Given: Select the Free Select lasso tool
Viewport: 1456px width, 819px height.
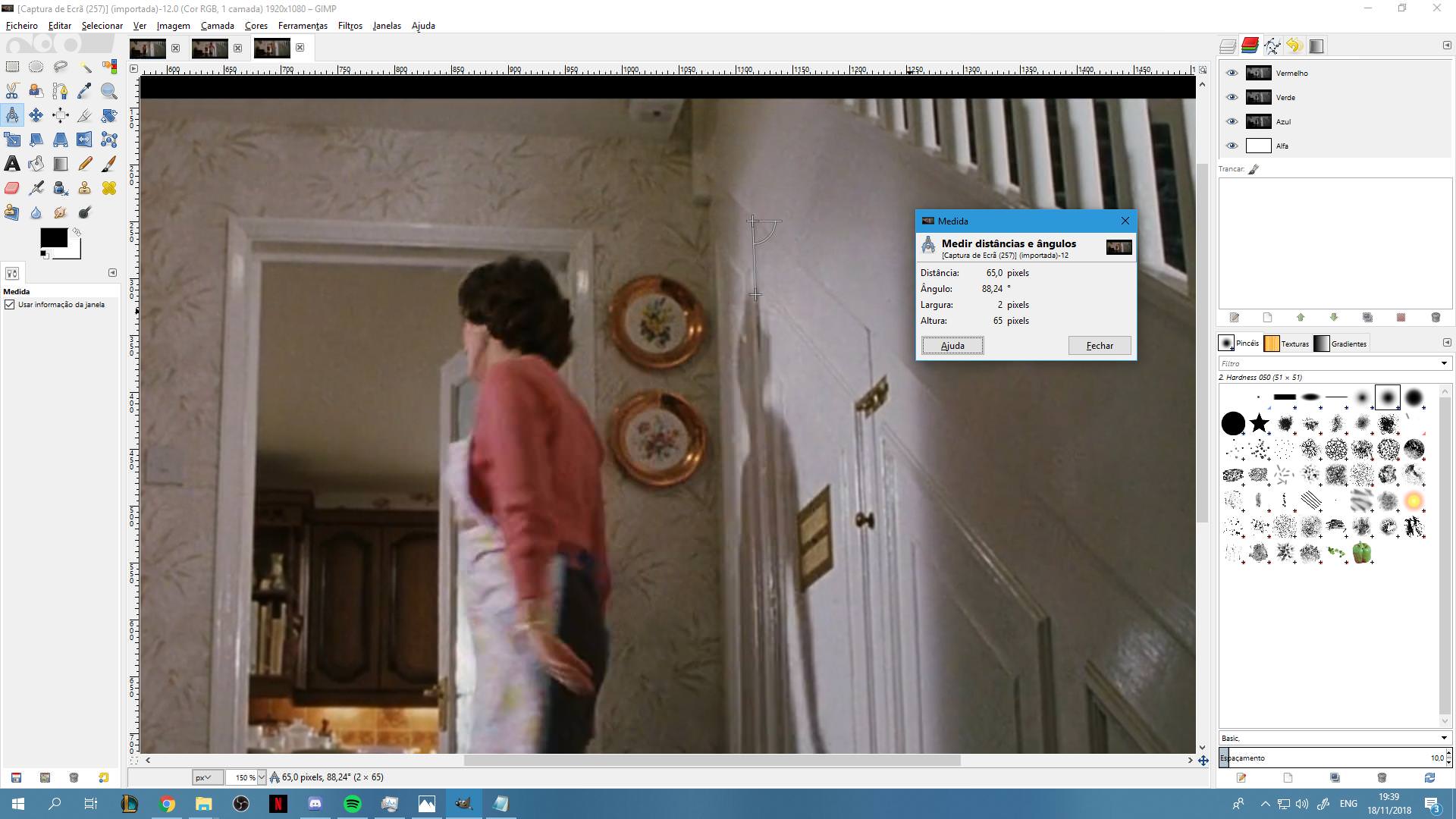Looking at the screenshot, I should click(61, 67).
